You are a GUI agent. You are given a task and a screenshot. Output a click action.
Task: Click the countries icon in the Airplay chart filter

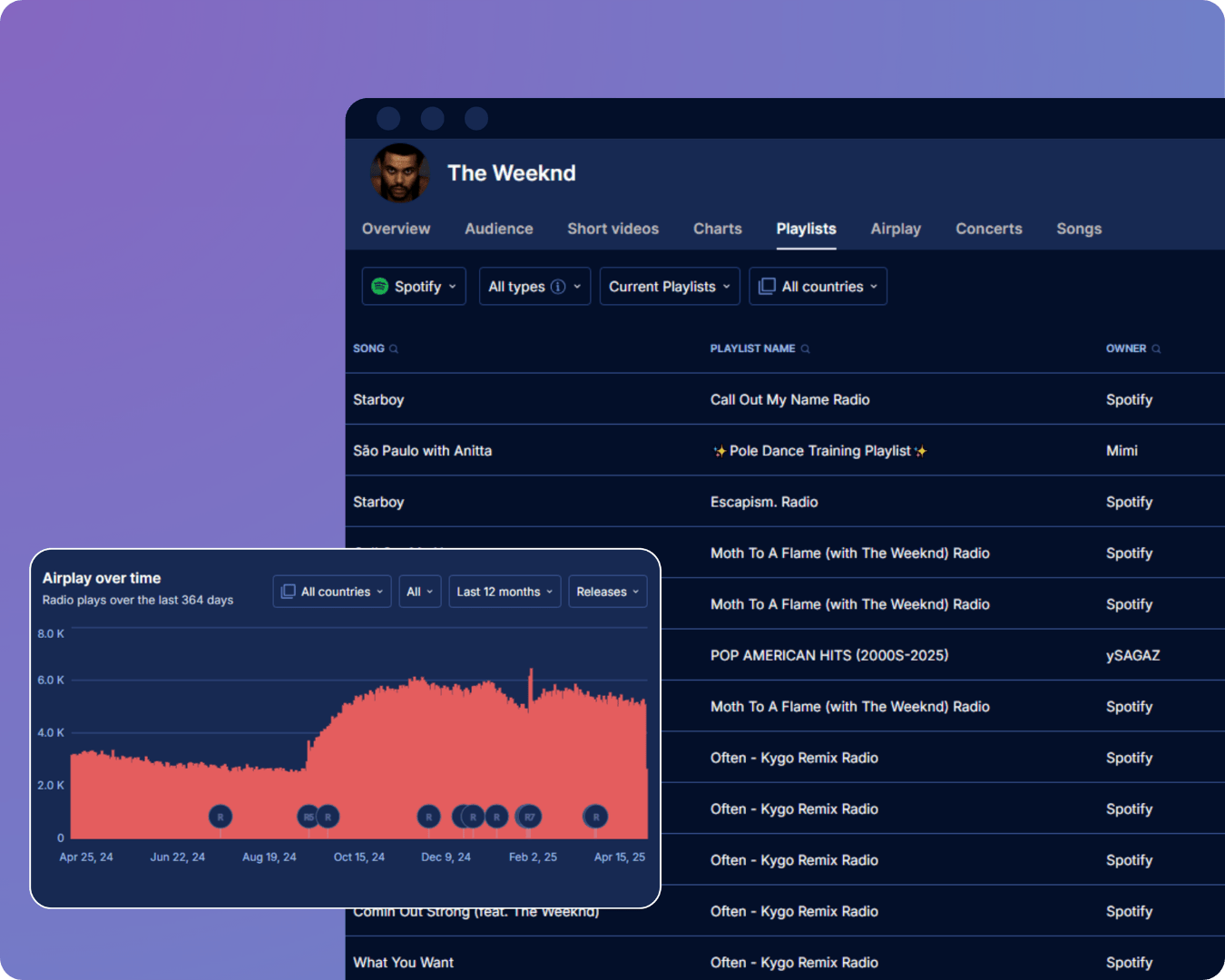287,591
